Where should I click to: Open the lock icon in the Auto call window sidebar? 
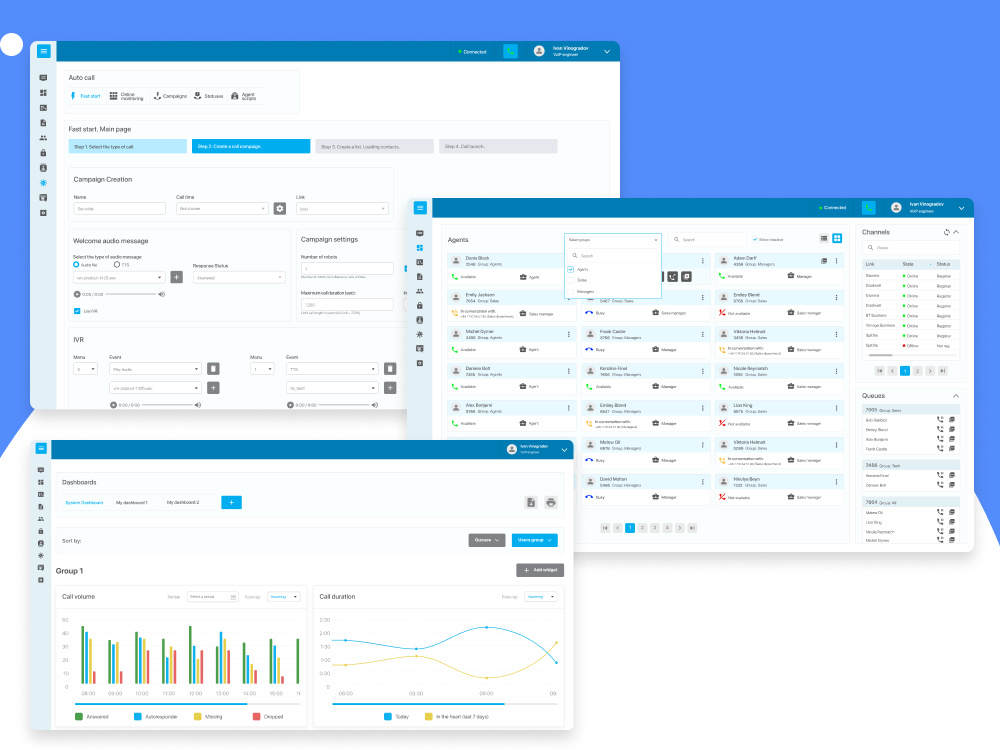click(x=43, y=153)
